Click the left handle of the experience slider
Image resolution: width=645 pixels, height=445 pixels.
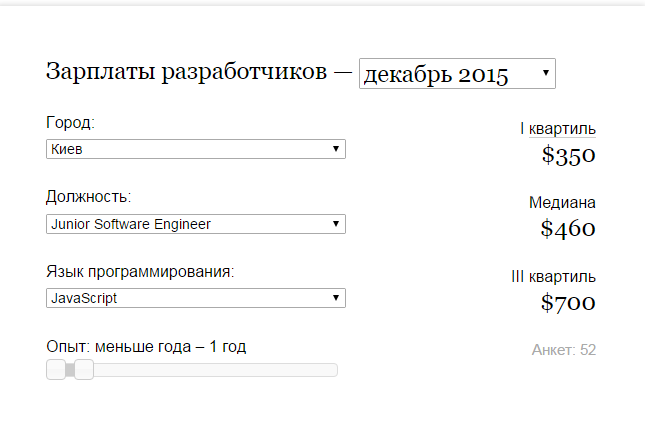(x=56, y=370)
